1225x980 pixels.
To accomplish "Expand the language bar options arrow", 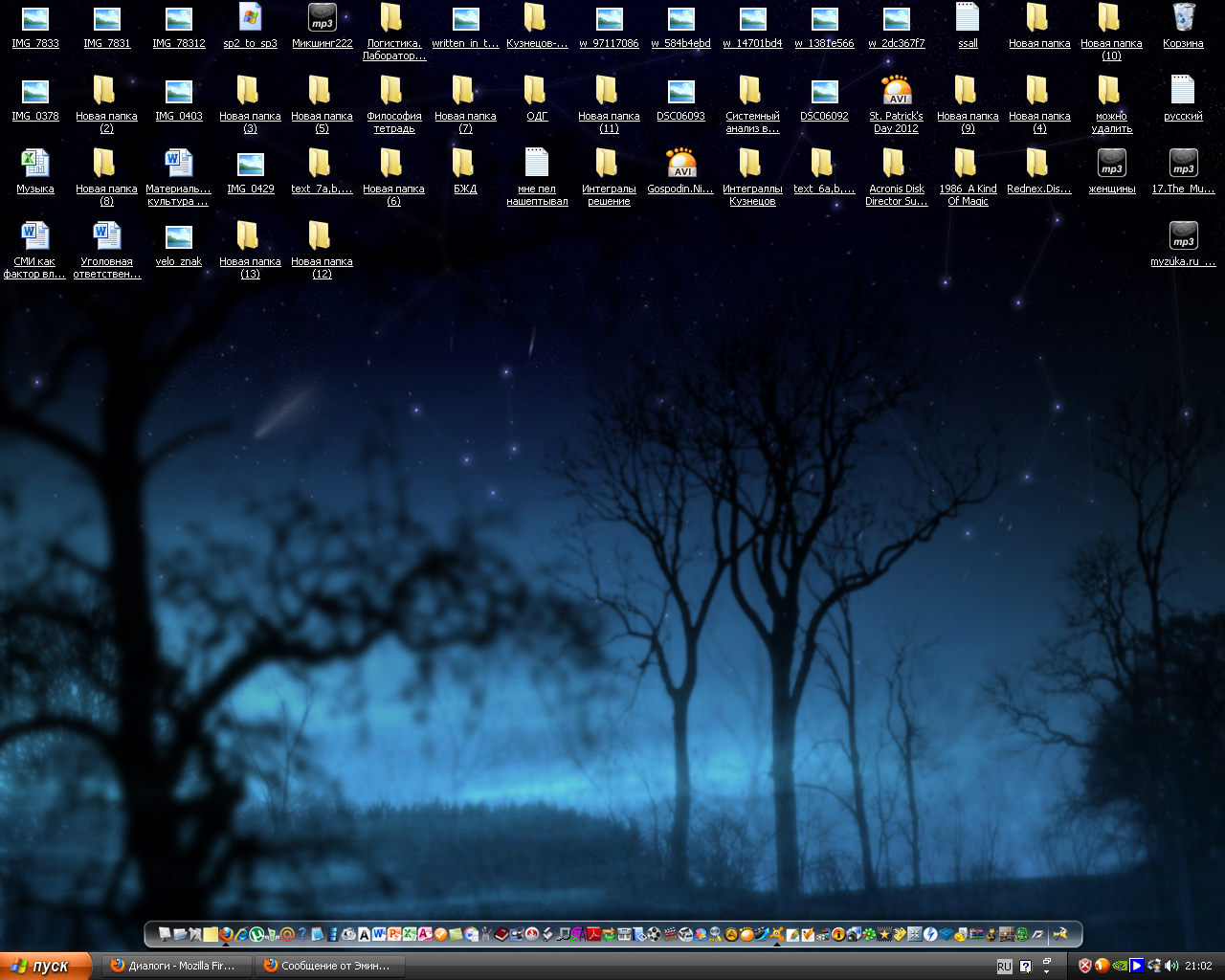I will tap(1046, 971).
